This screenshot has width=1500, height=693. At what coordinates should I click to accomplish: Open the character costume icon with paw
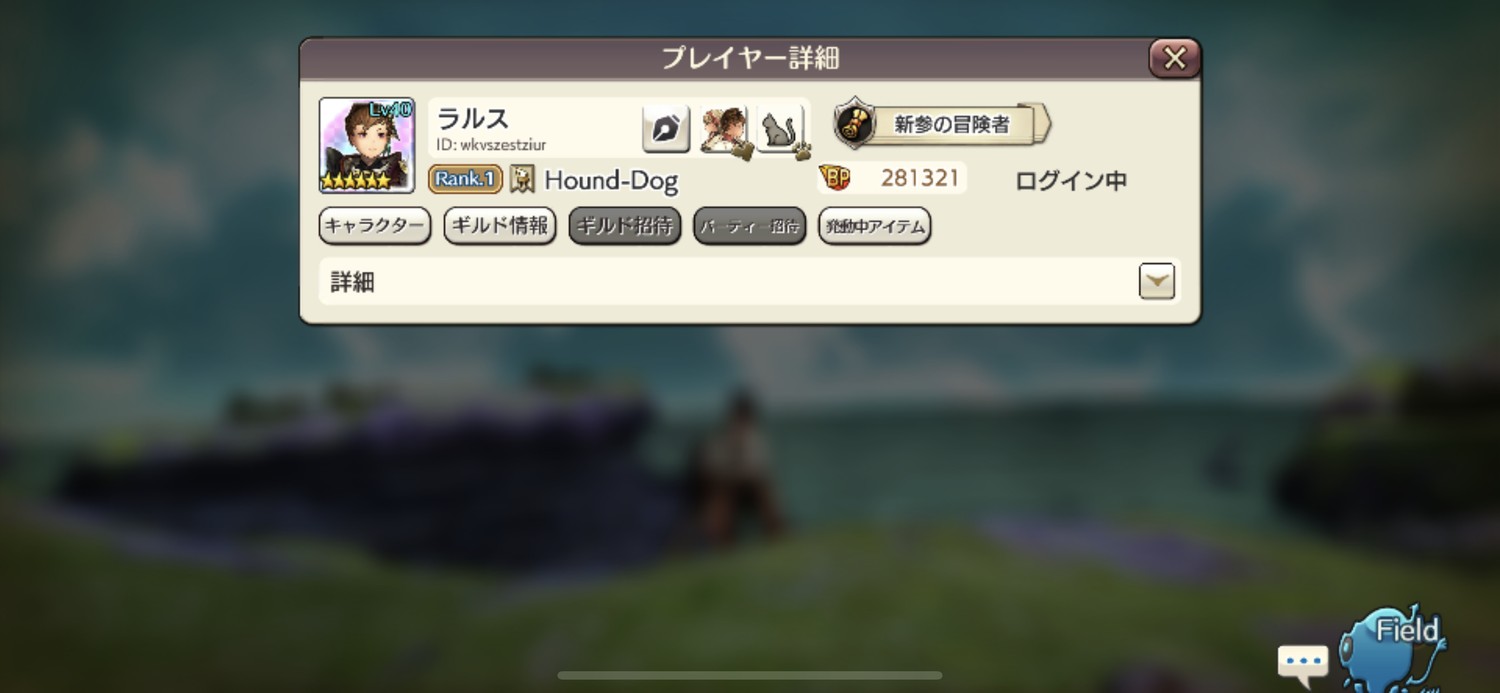(724, 130)
